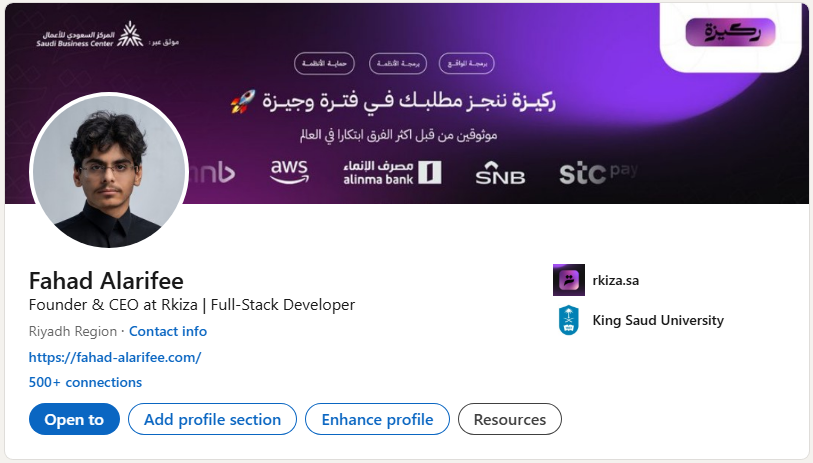Open the circular profile photo

tap(109, 171)
